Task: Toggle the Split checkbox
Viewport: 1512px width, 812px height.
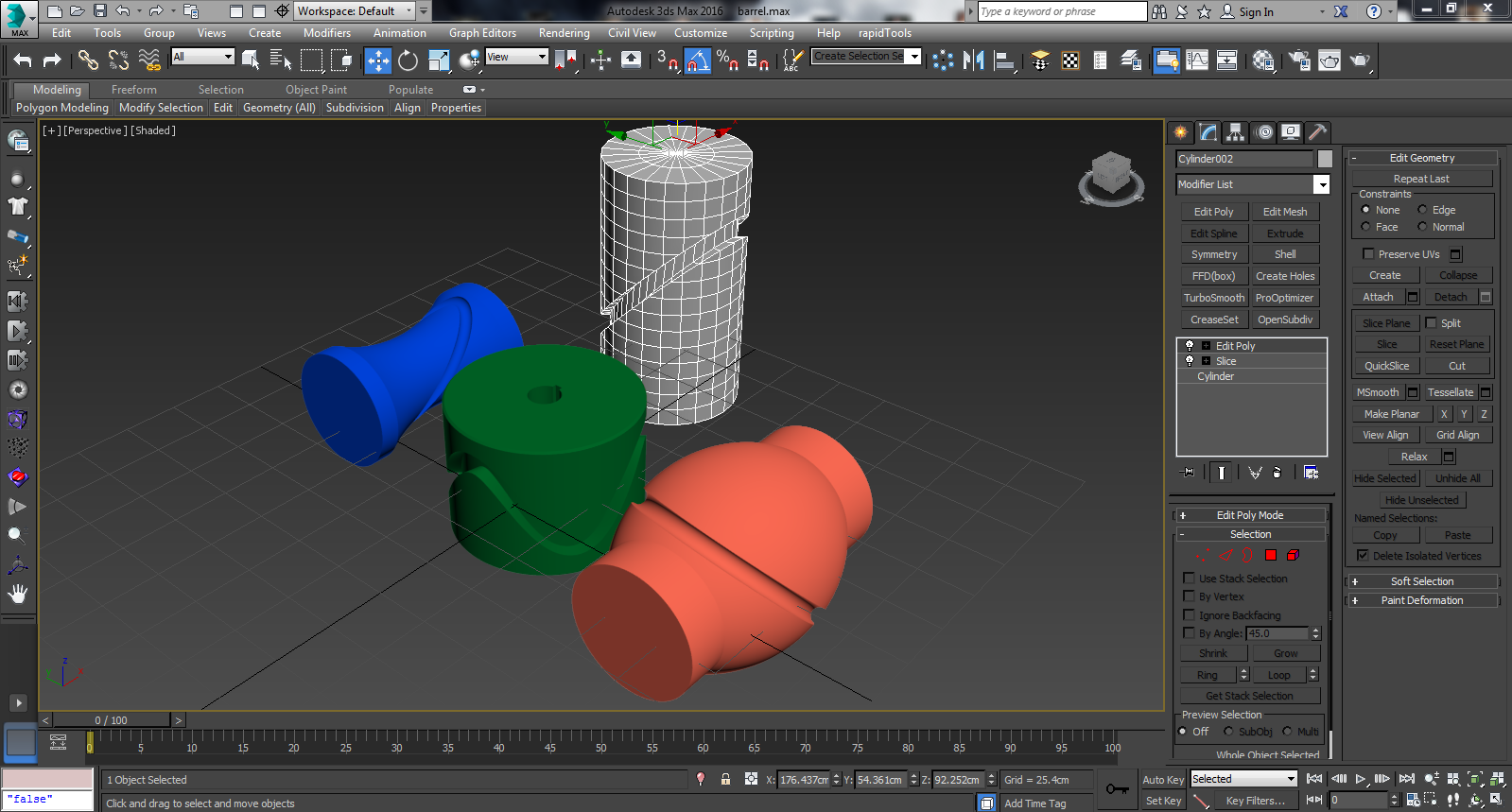Action: click(x=1432, y=323)
